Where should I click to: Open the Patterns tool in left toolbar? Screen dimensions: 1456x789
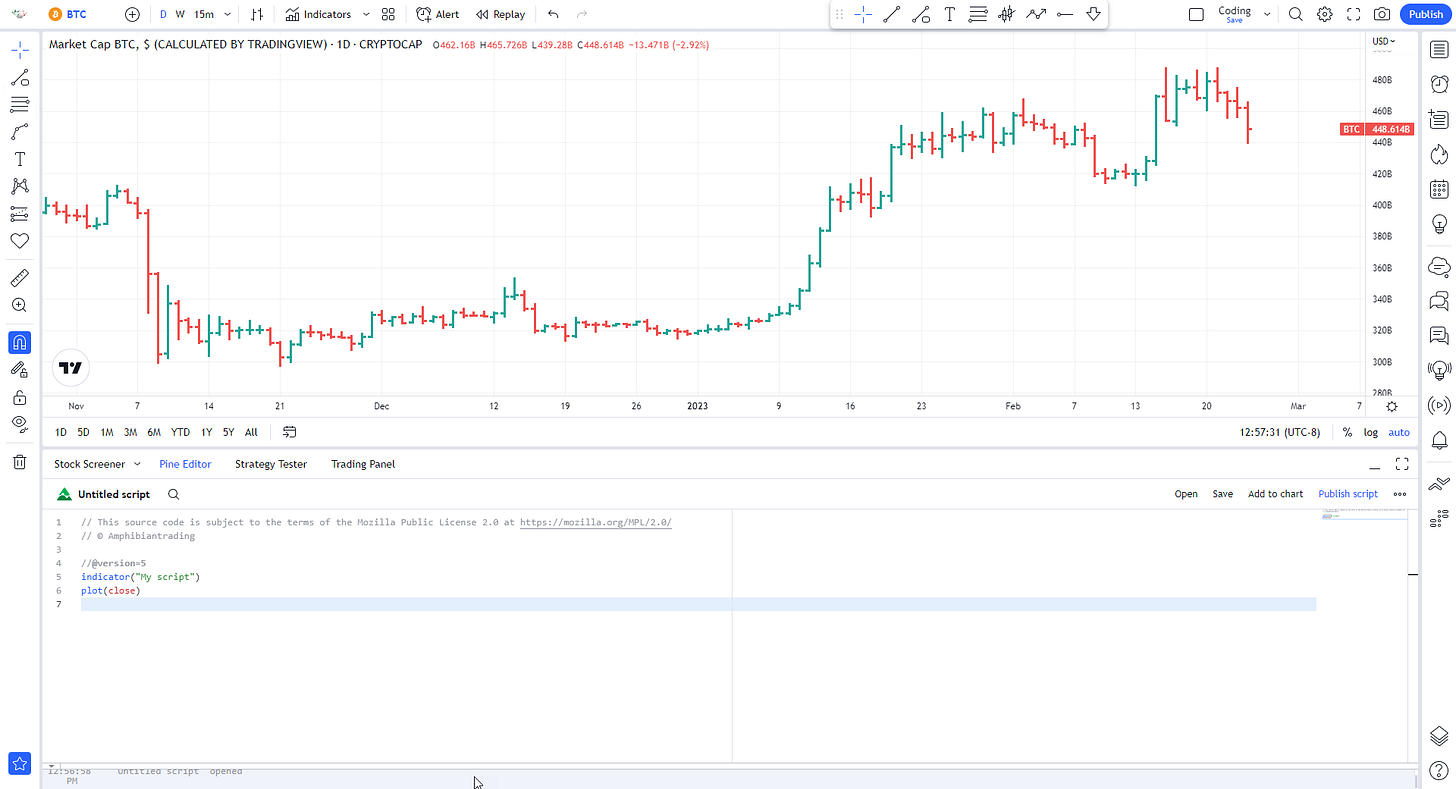[19, 186]
